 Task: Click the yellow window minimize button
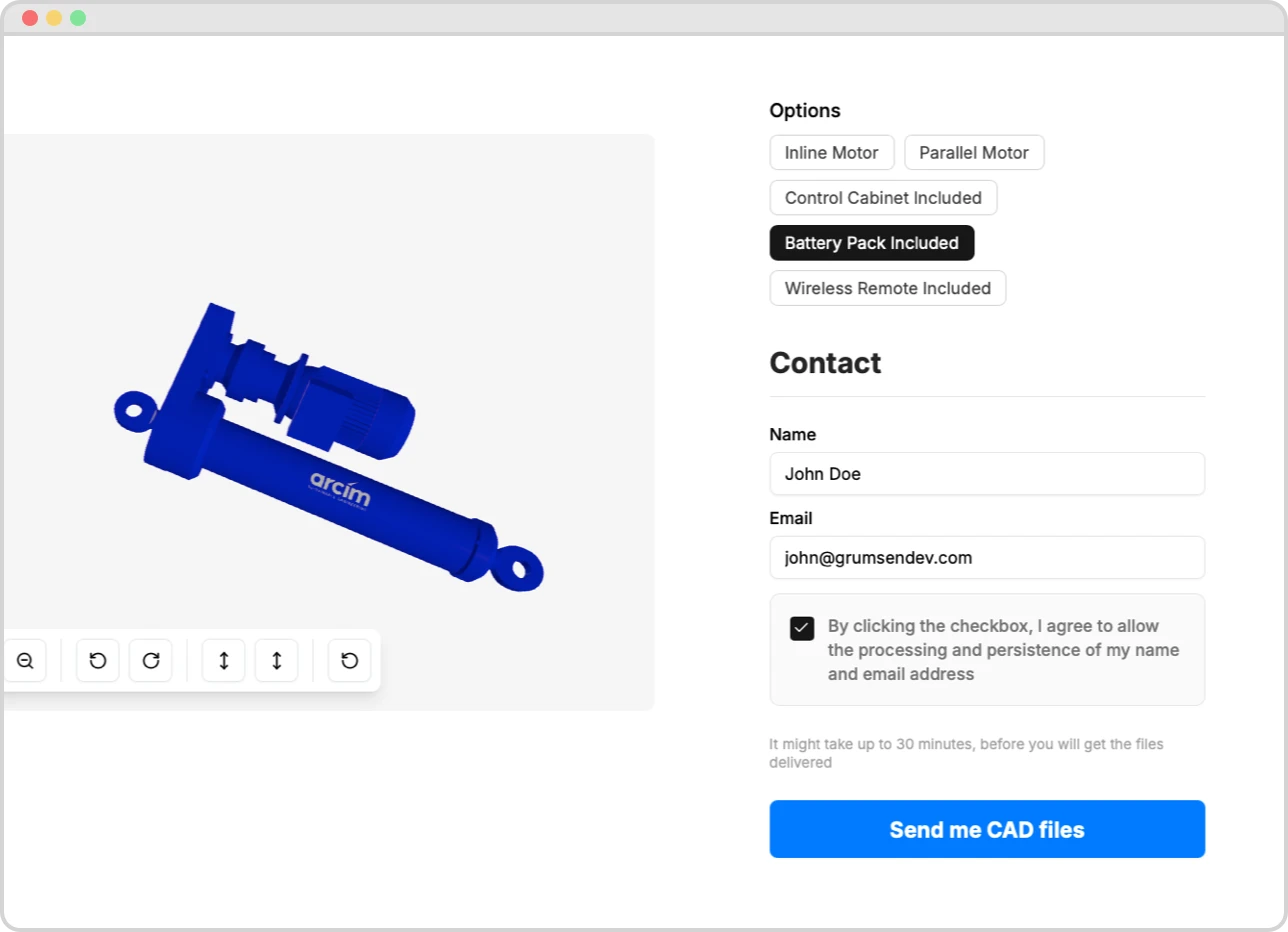pyautogui.click(x=54, y=18)
